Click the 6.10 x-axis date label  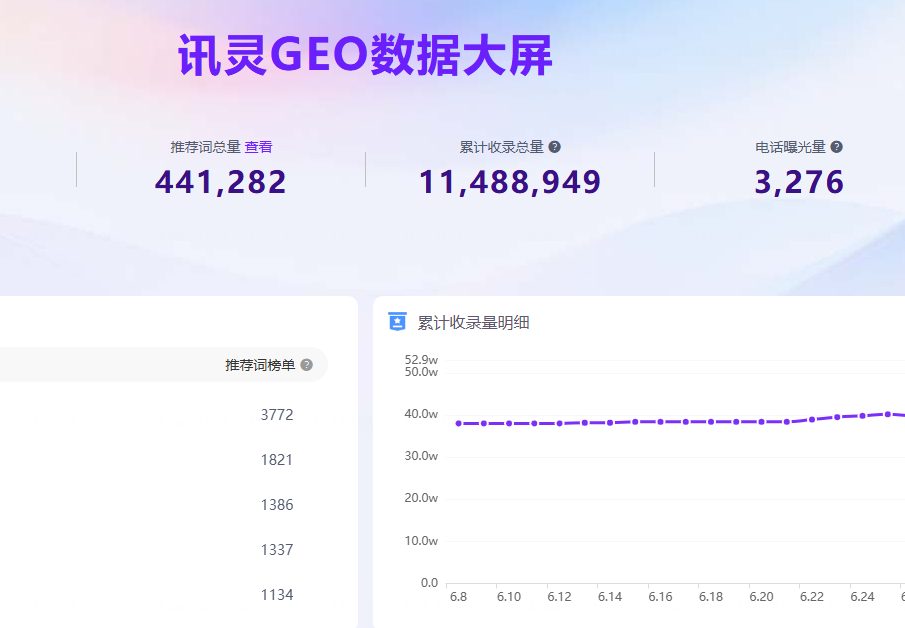[509, 597]
